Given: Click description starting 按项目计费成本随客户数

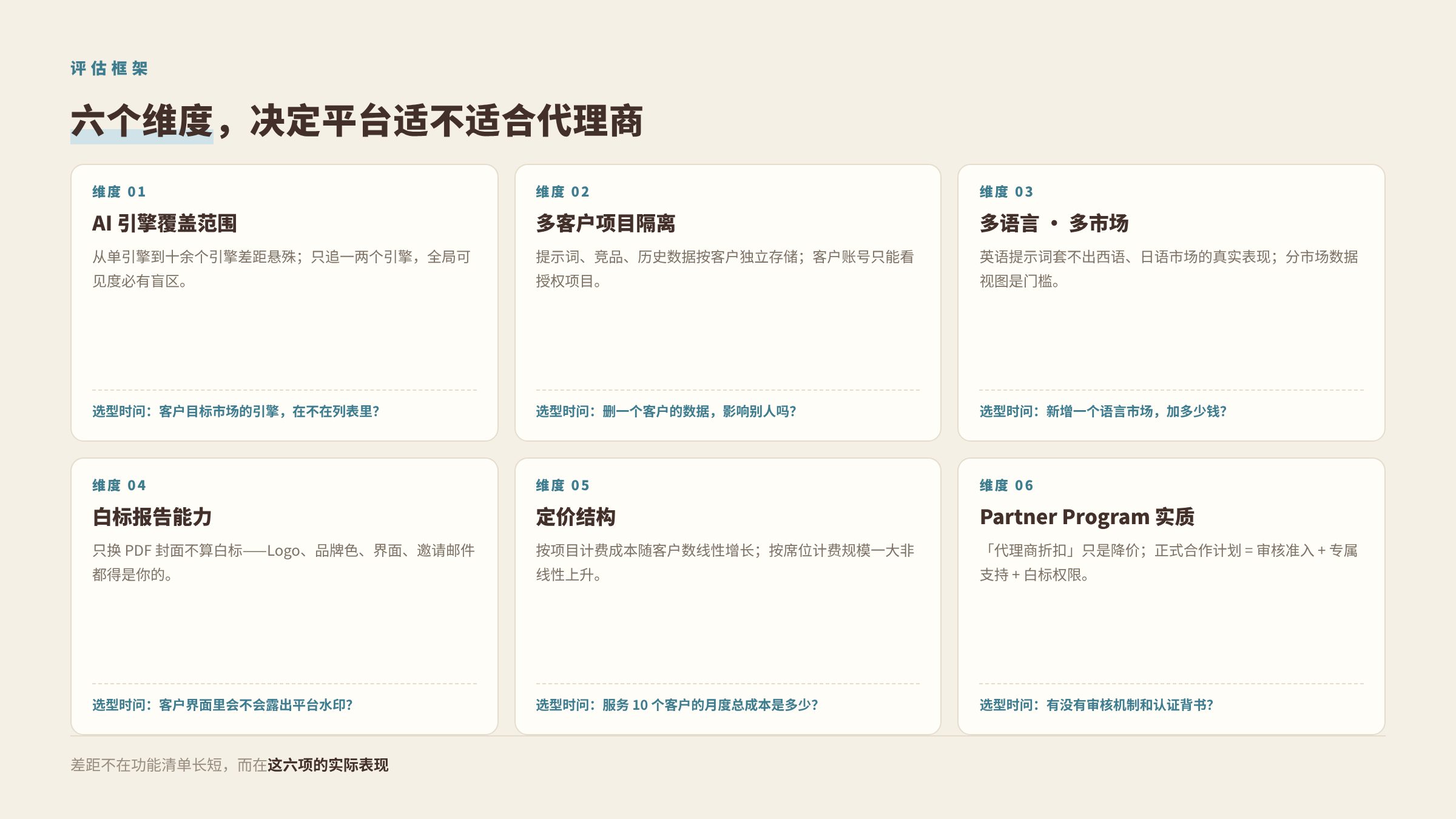Looking at the screenshot, I should pos(725,562).
